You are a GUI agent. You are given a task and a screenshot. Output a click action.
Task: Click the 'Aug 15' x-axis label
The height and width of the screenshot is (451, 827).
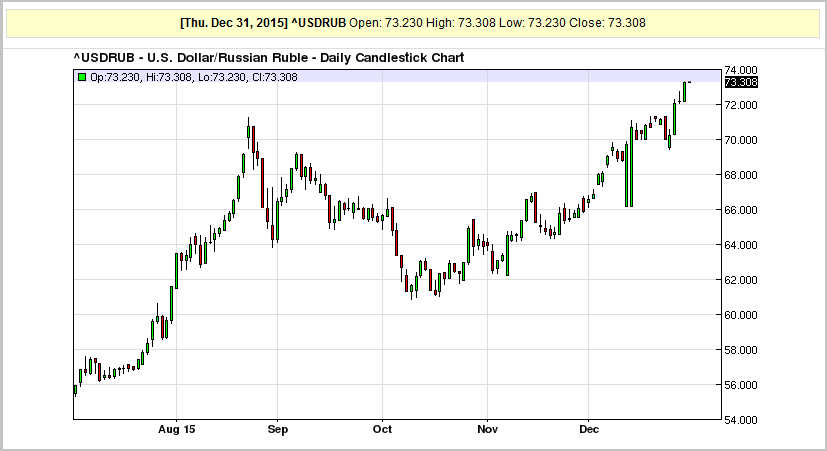pyautogui.click(x=177, y=429)
